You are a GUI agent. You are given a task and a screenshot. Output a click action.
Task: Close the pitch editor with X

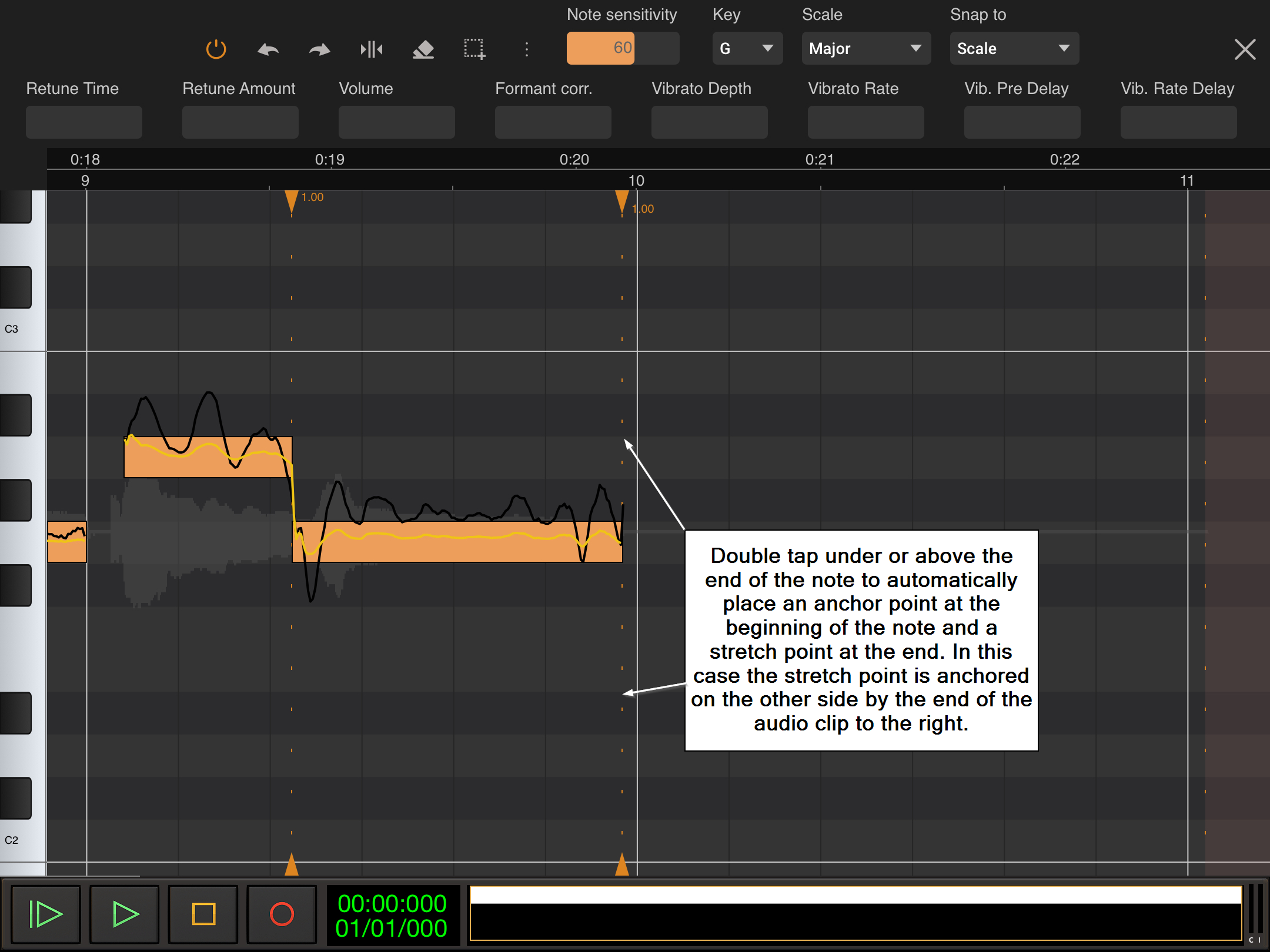tap(1245, 49)
